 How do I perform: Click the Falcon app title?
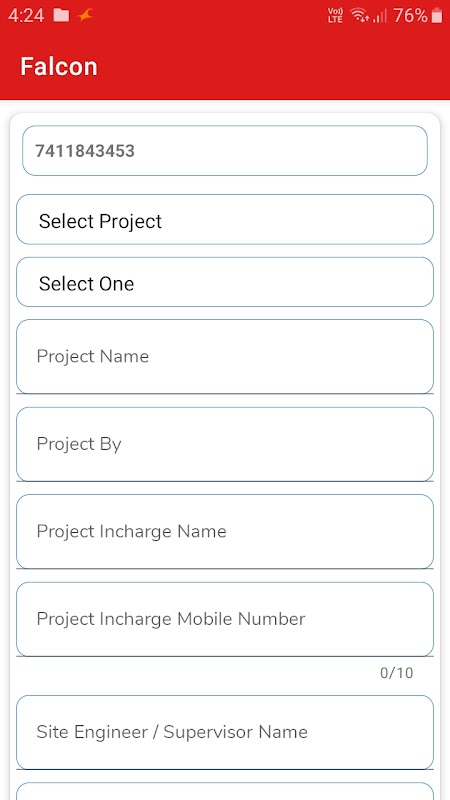click(59, 67)
